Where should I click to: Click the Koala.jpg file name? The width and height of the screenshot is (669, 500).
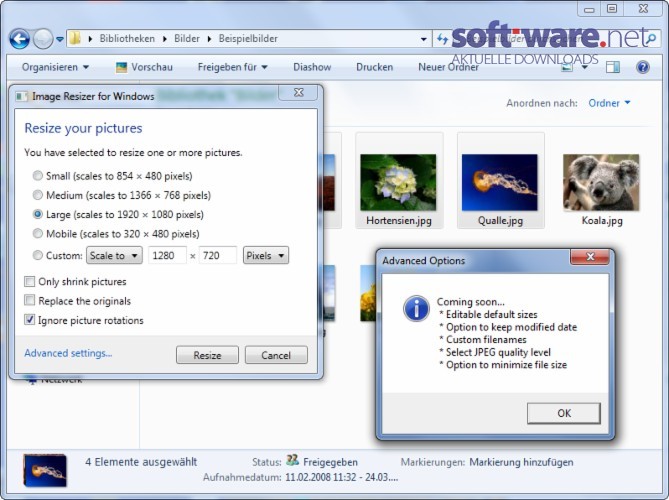click(x=602, y=221)
